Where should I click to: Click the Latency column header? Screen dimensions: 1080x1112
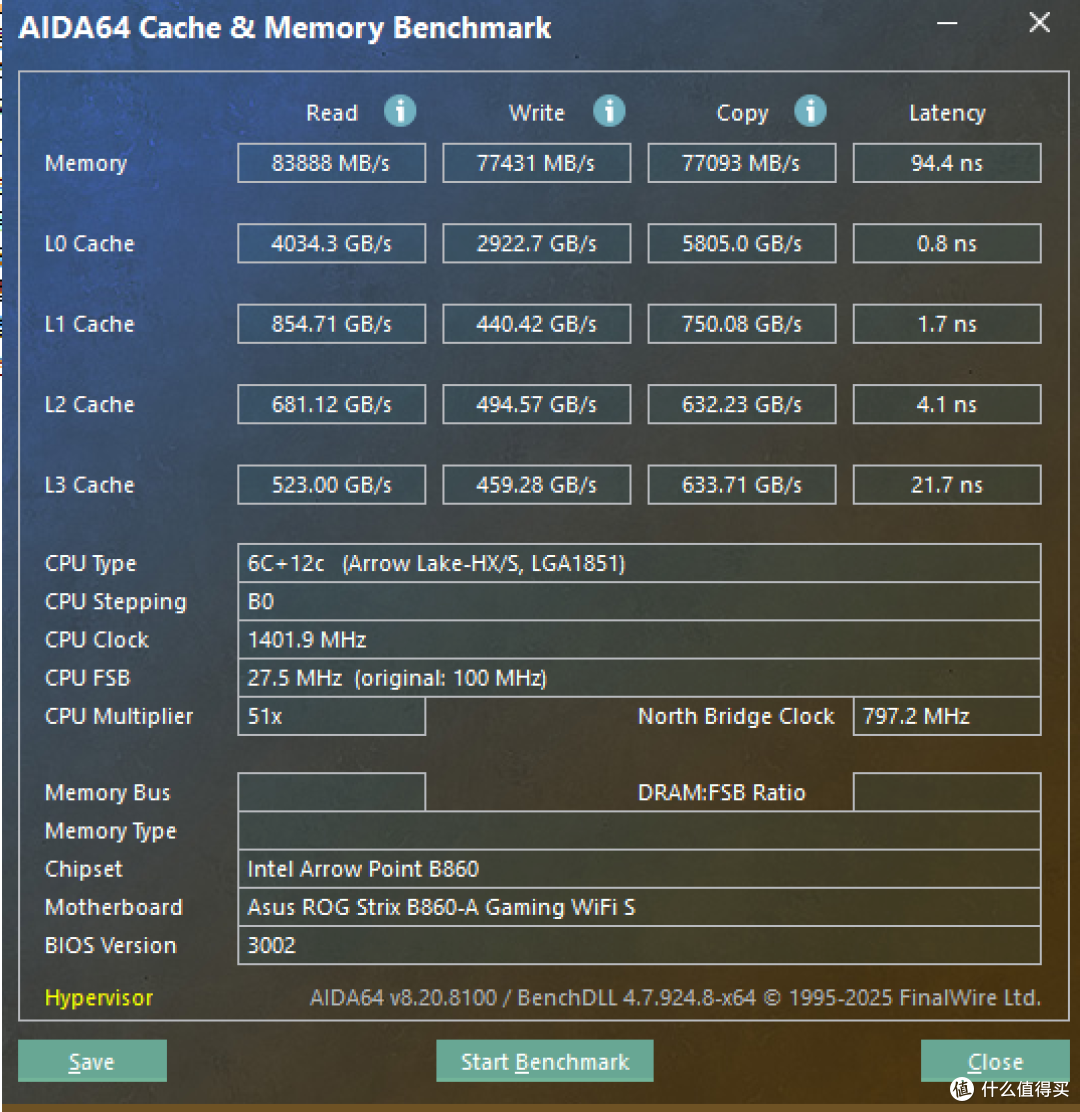[947, 113]
